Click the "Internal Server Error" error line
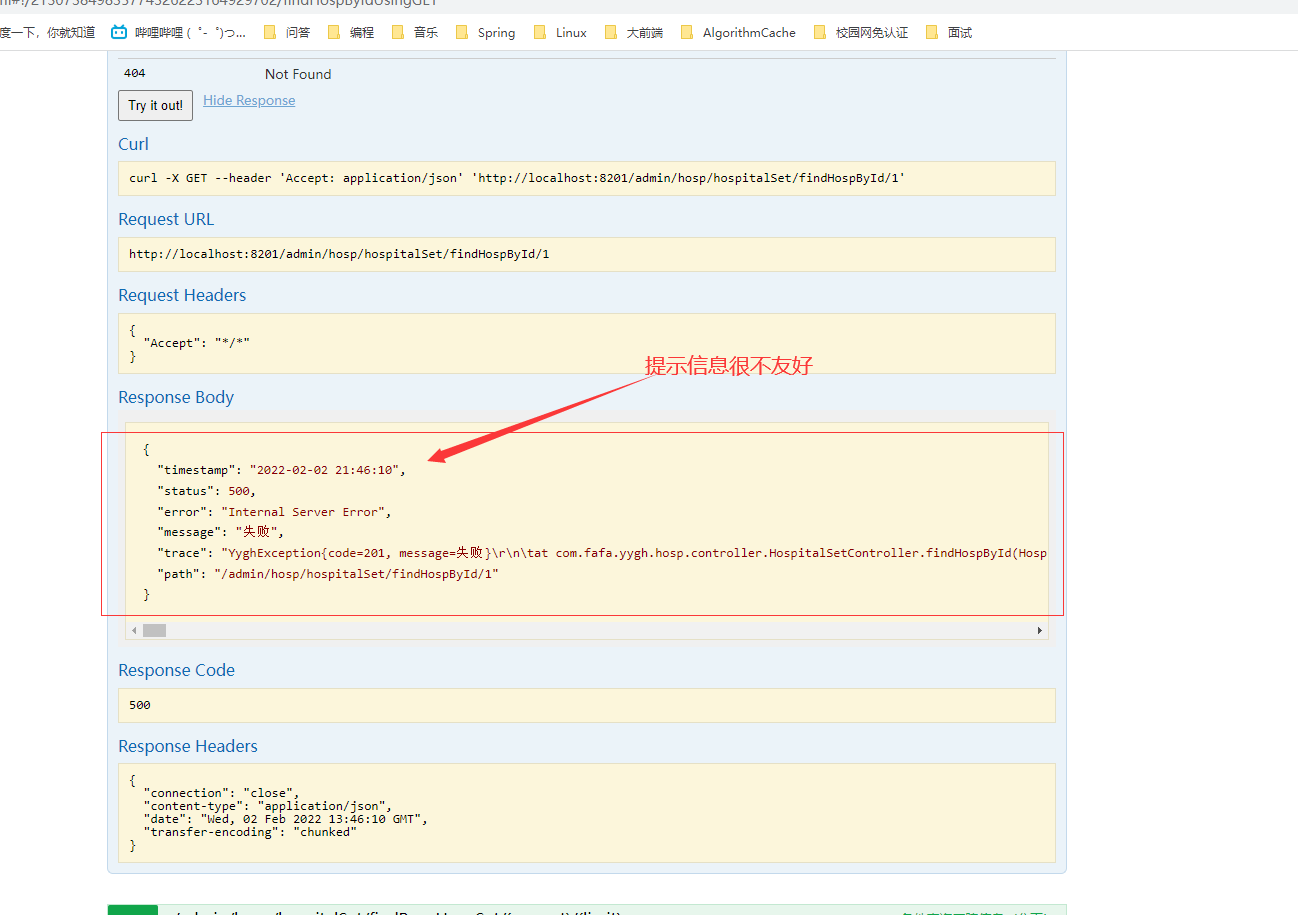The image size is (1298, 915). click(x=274, y=512)
